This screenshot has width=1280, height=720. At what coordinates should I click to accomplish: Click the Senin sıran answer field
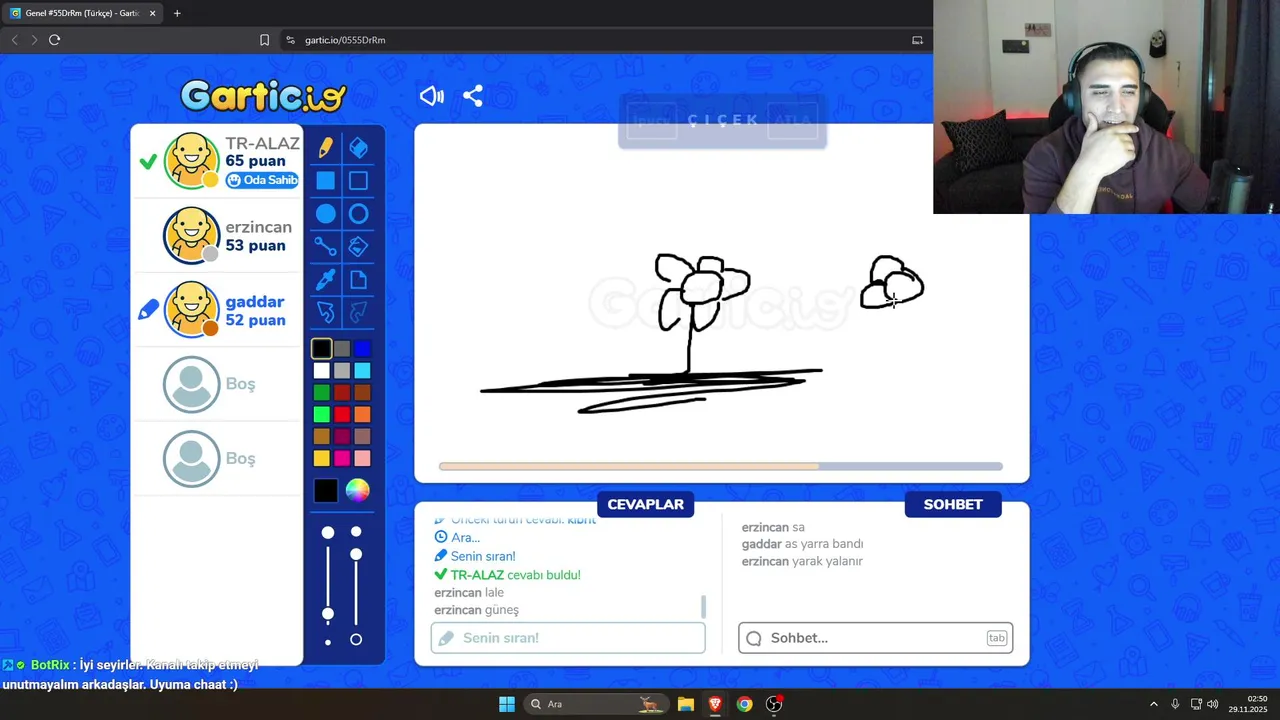click(568, 638)
